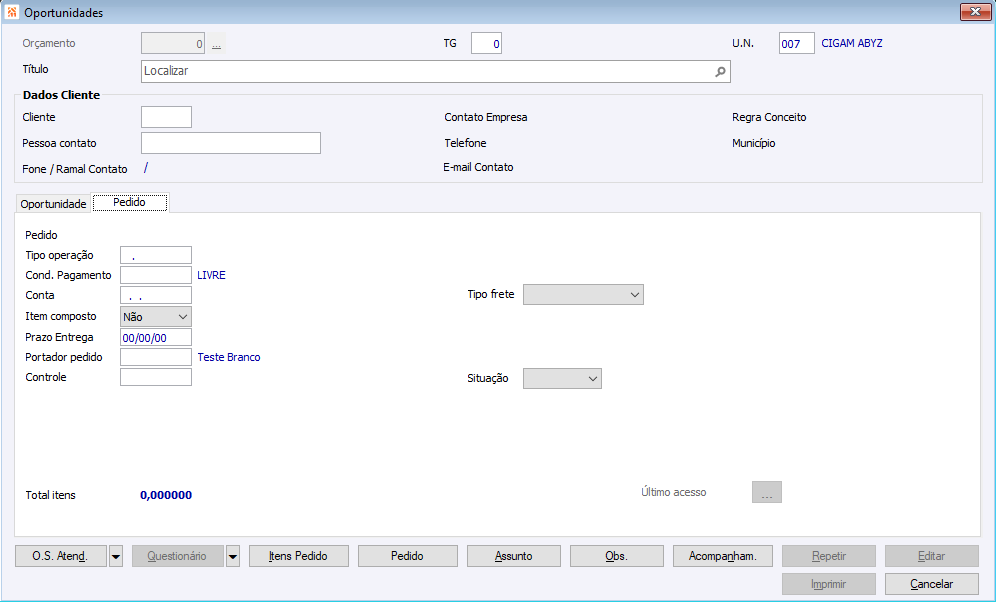The width and height of the screenshot is (996, 602).
Task: Click the Tipo operação field
Action: (x=156, y=255)
